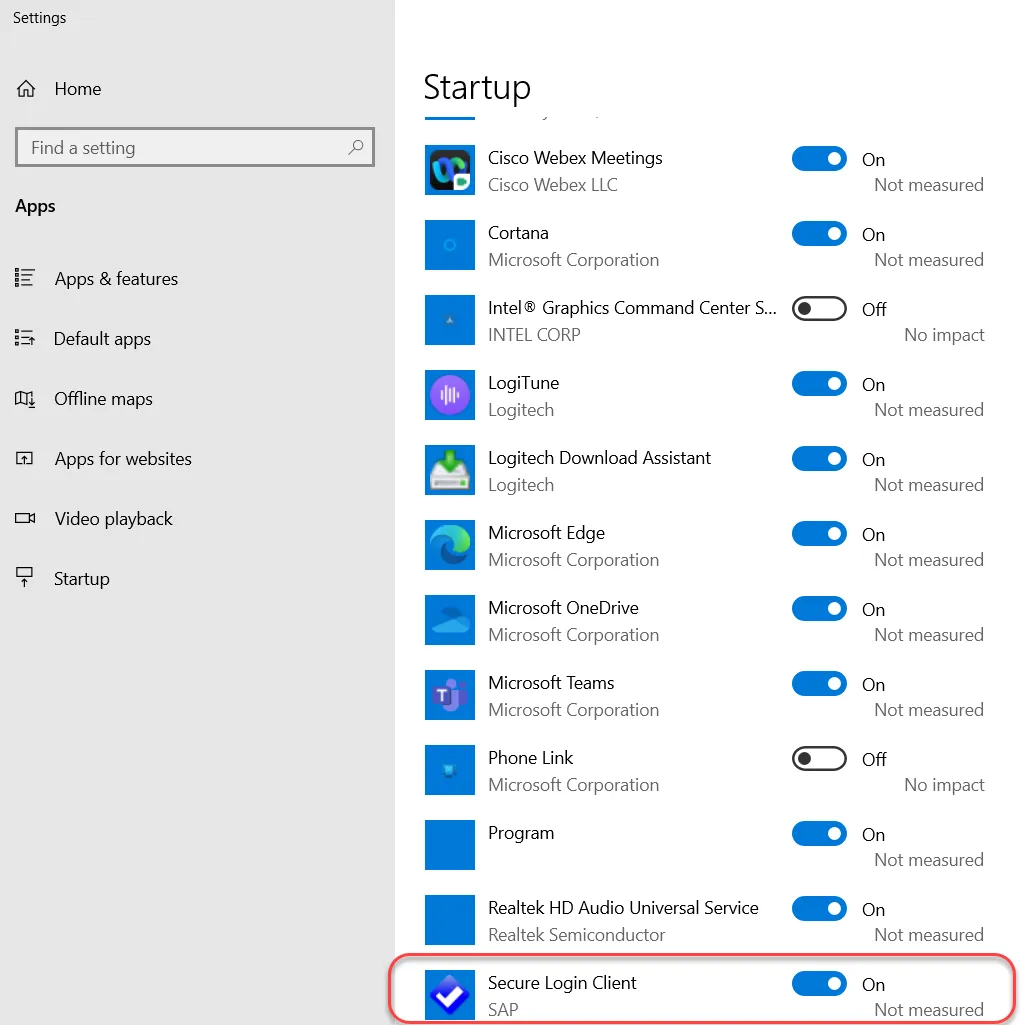The width and height of the screenshot is (1026, 1025).
Task: Click the Offline maps icon
Action: (25, 399)
